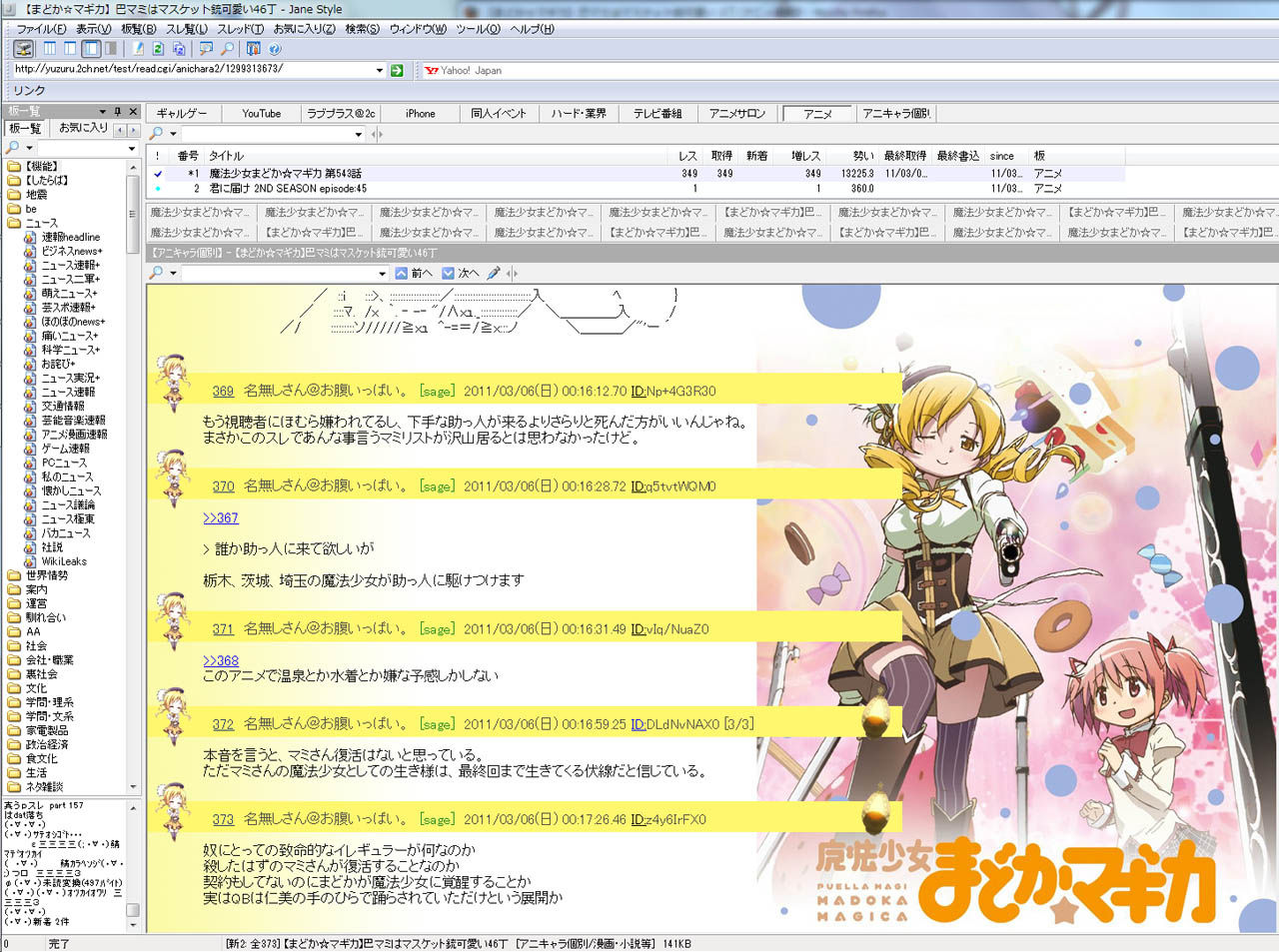
Task: Click the ID:DLdNvNAX0 poster ID link
Action: click(x=674, y=724)
